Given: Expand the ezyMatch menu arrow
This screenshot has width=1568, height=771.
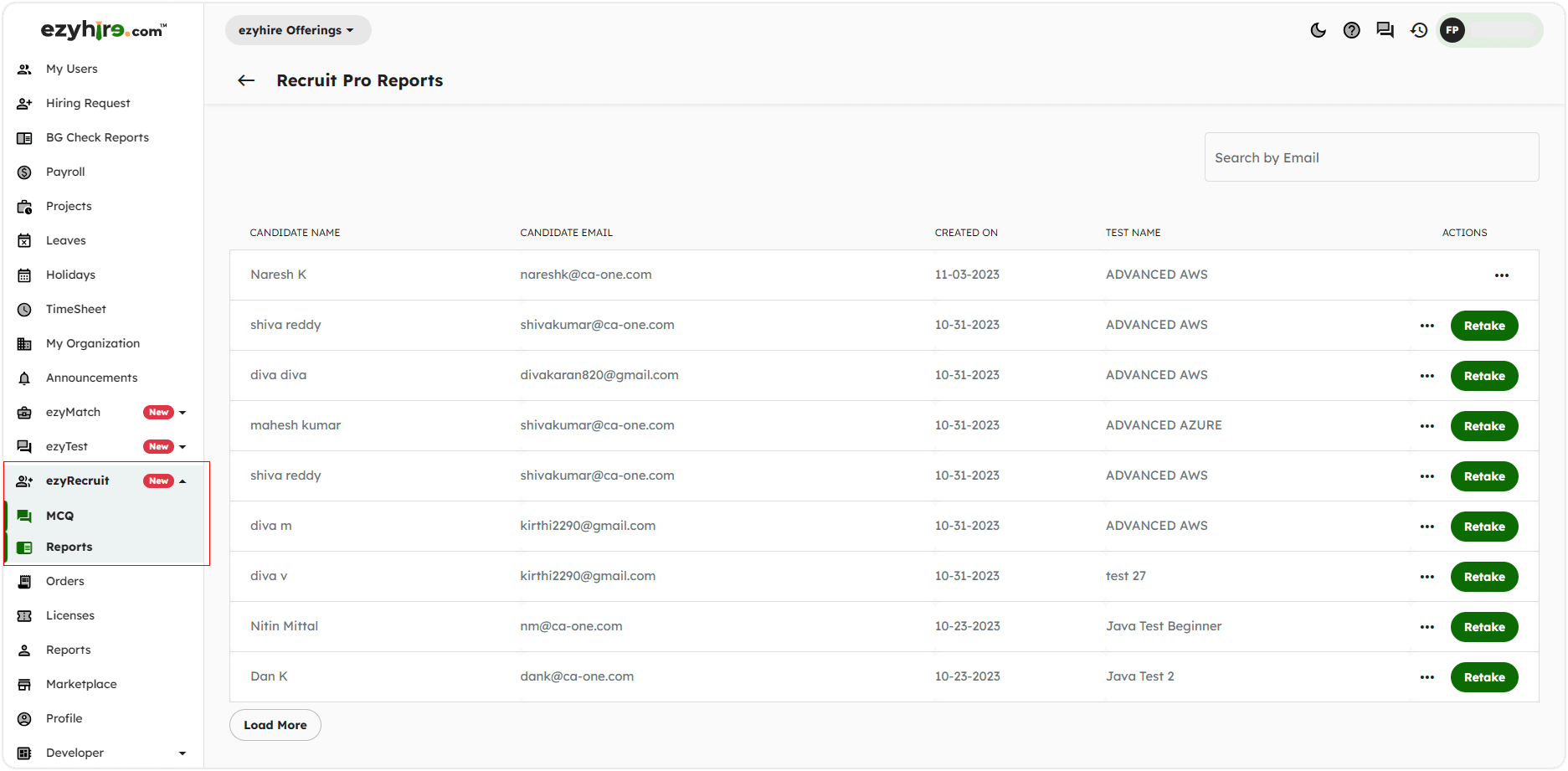Looking at the screenshot, I should [x=183, y=412].
